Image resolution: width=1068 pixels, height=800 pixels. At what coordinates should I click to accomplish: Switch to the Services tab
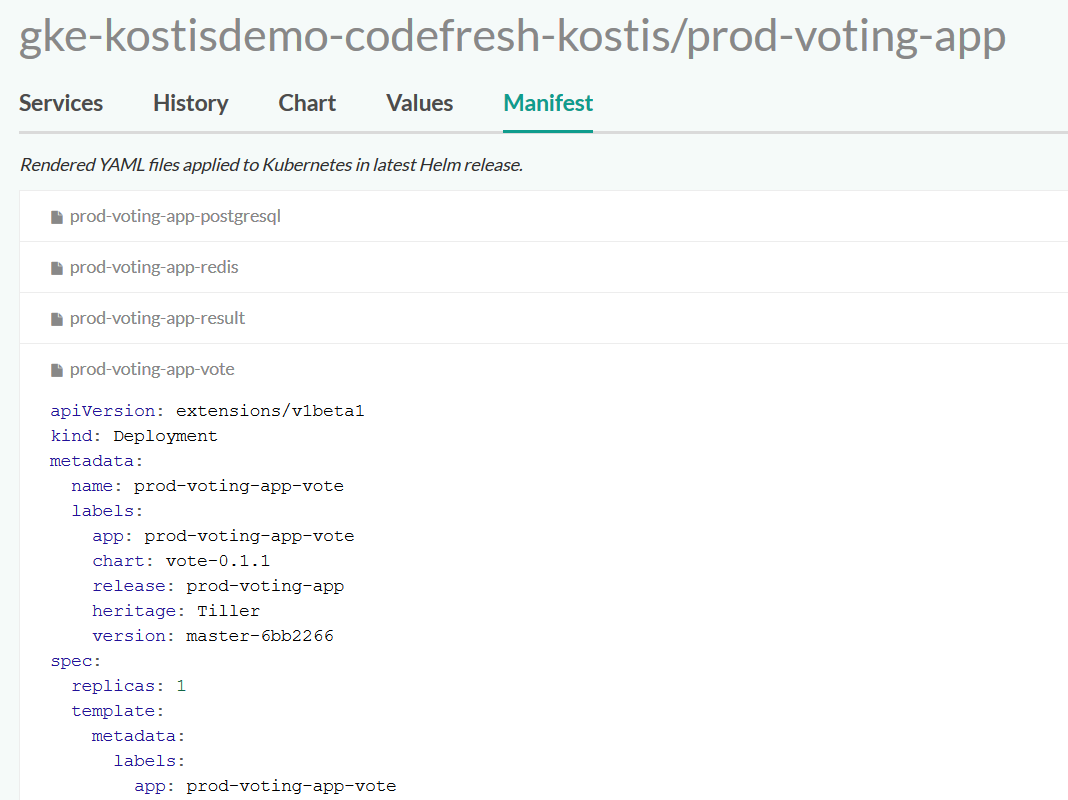(61, 103)
